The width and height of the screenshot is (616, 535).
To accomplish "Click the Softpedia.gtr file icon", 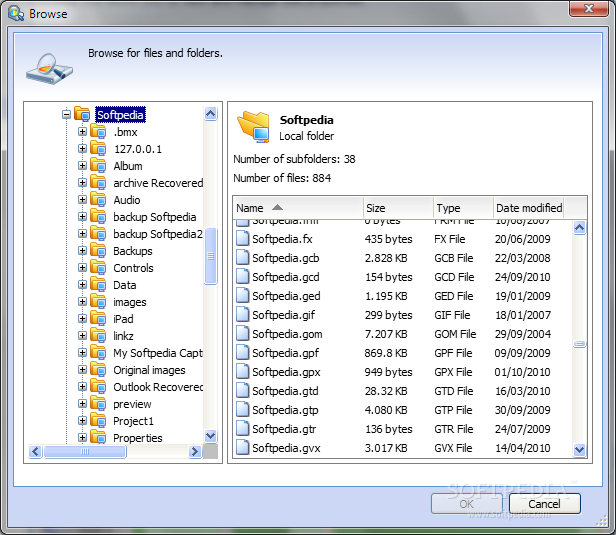I will 243,429.
